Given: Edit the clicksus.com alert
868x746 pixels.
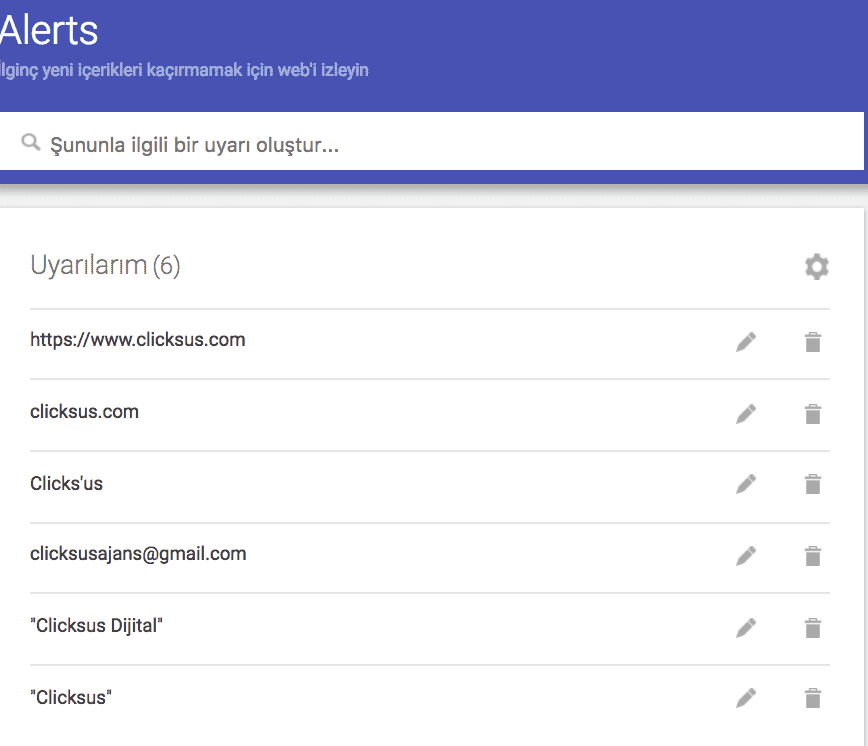Looking at the screenshot, I should [746, 413].
